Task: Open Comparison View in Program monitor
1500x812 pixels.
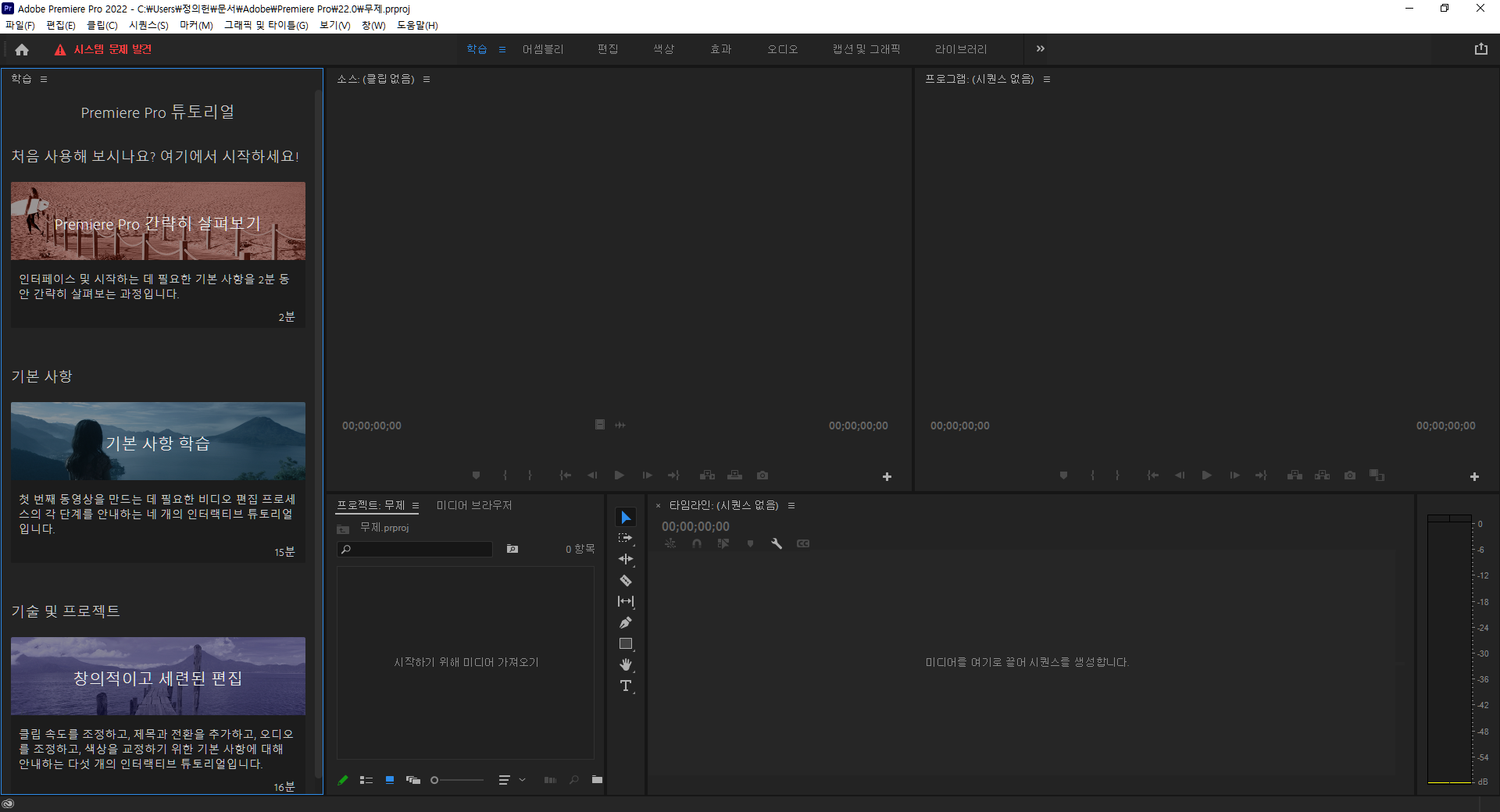Action: [x=1377, y=475]
